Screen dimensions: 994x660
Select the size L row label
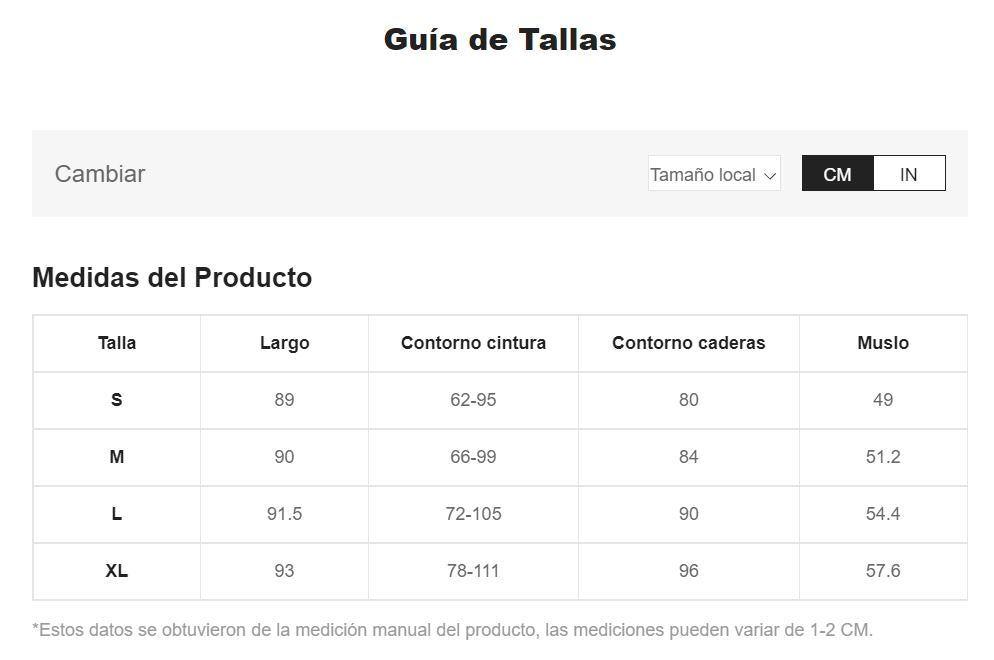point(117,514)
